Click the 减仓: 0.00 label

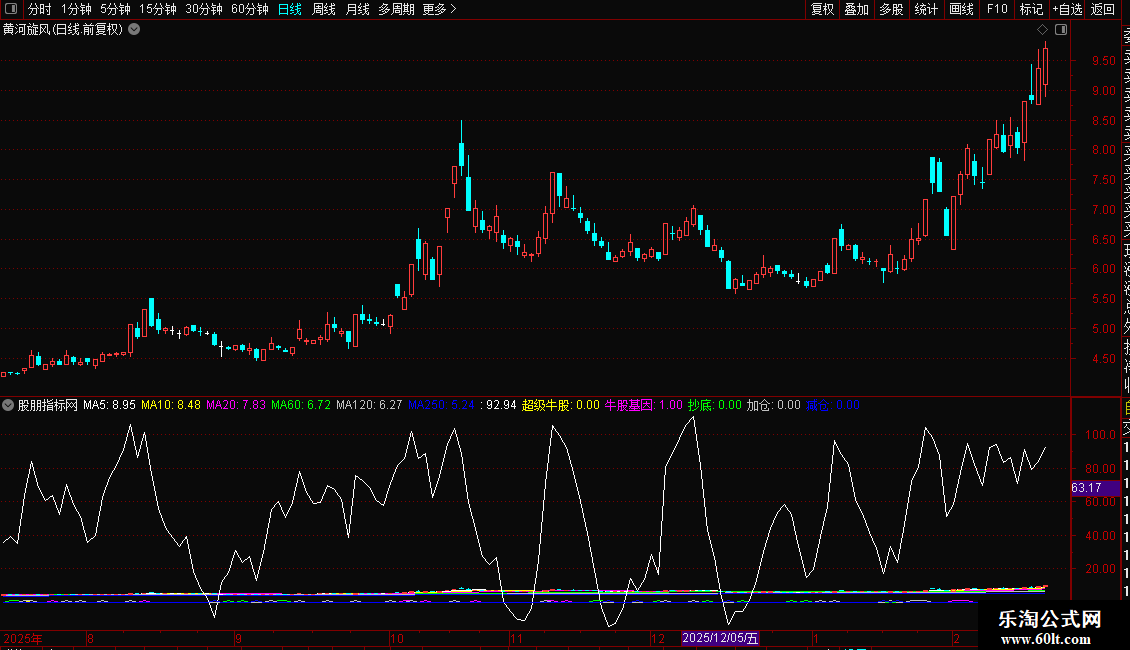(x=832, y=405)
